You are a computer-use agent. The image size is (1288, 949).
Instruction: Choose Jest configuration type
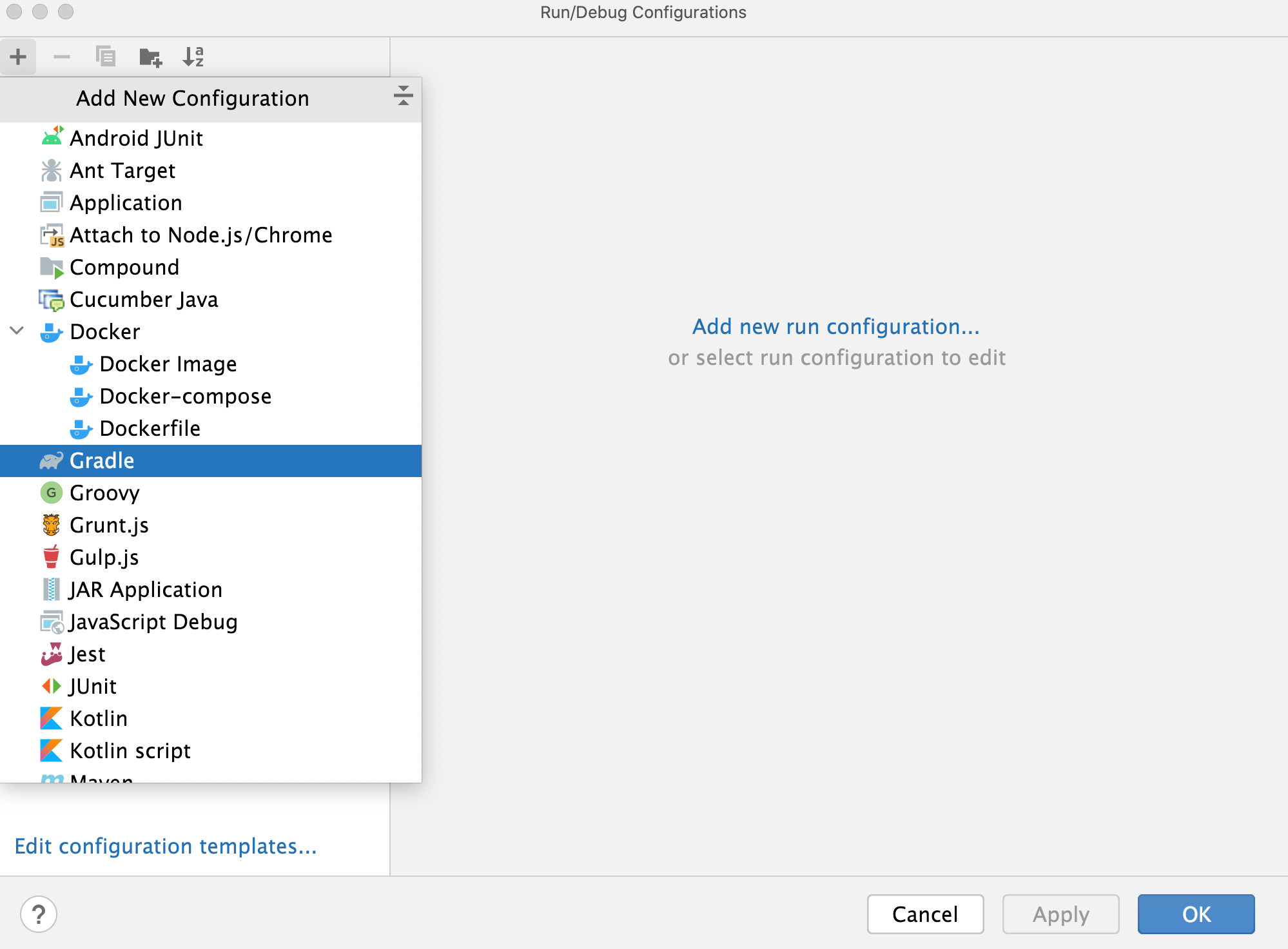click(87, 654)
